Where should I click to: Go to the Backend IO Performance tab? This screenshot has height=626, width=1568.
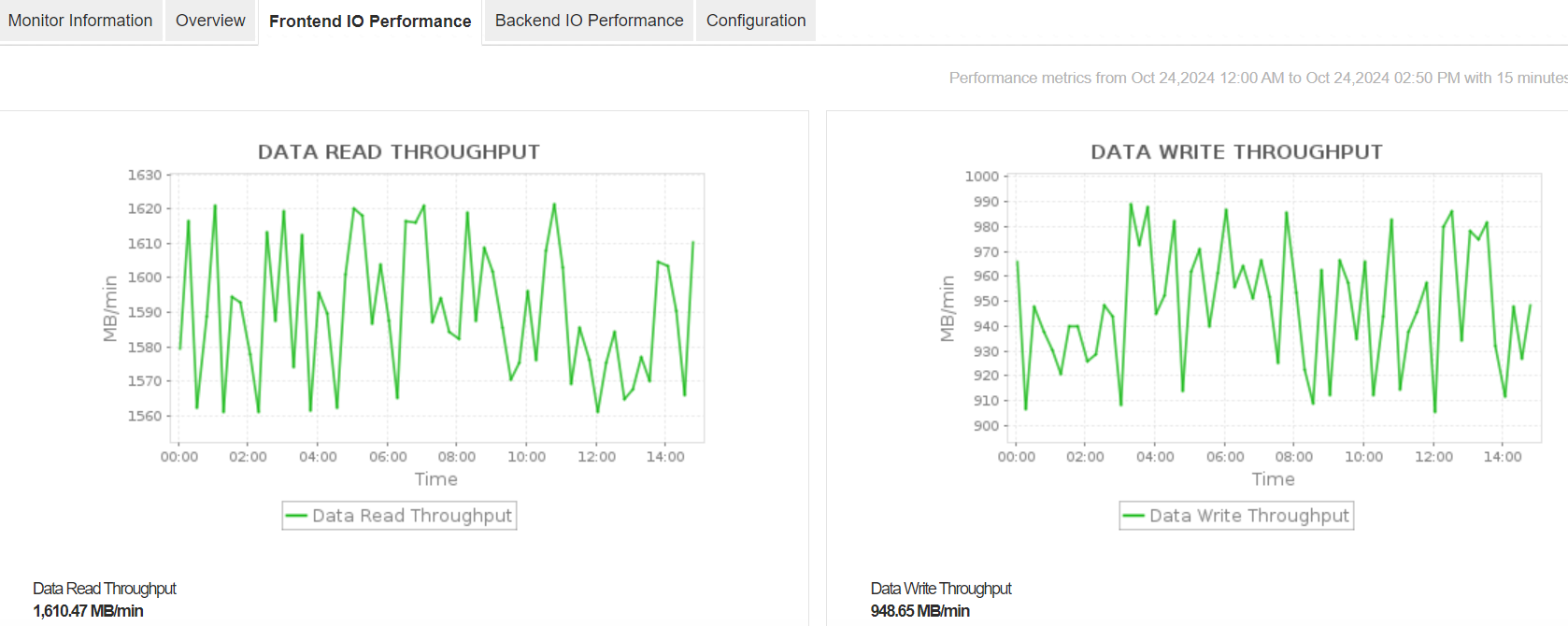(589, 21)
